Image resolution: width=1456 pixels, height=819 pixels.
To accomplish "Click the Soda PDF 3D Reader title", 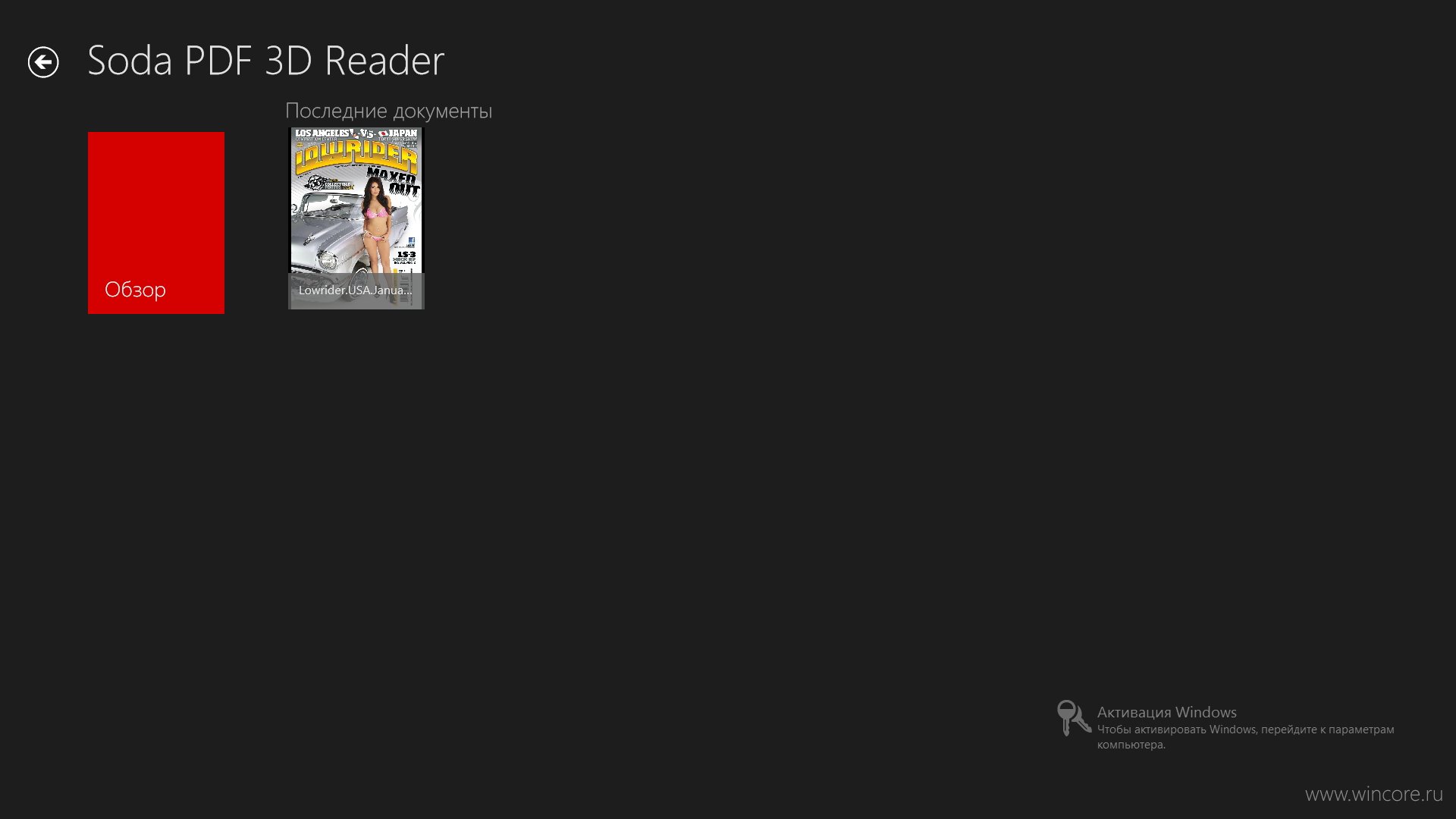I will [x=265, y=61].
